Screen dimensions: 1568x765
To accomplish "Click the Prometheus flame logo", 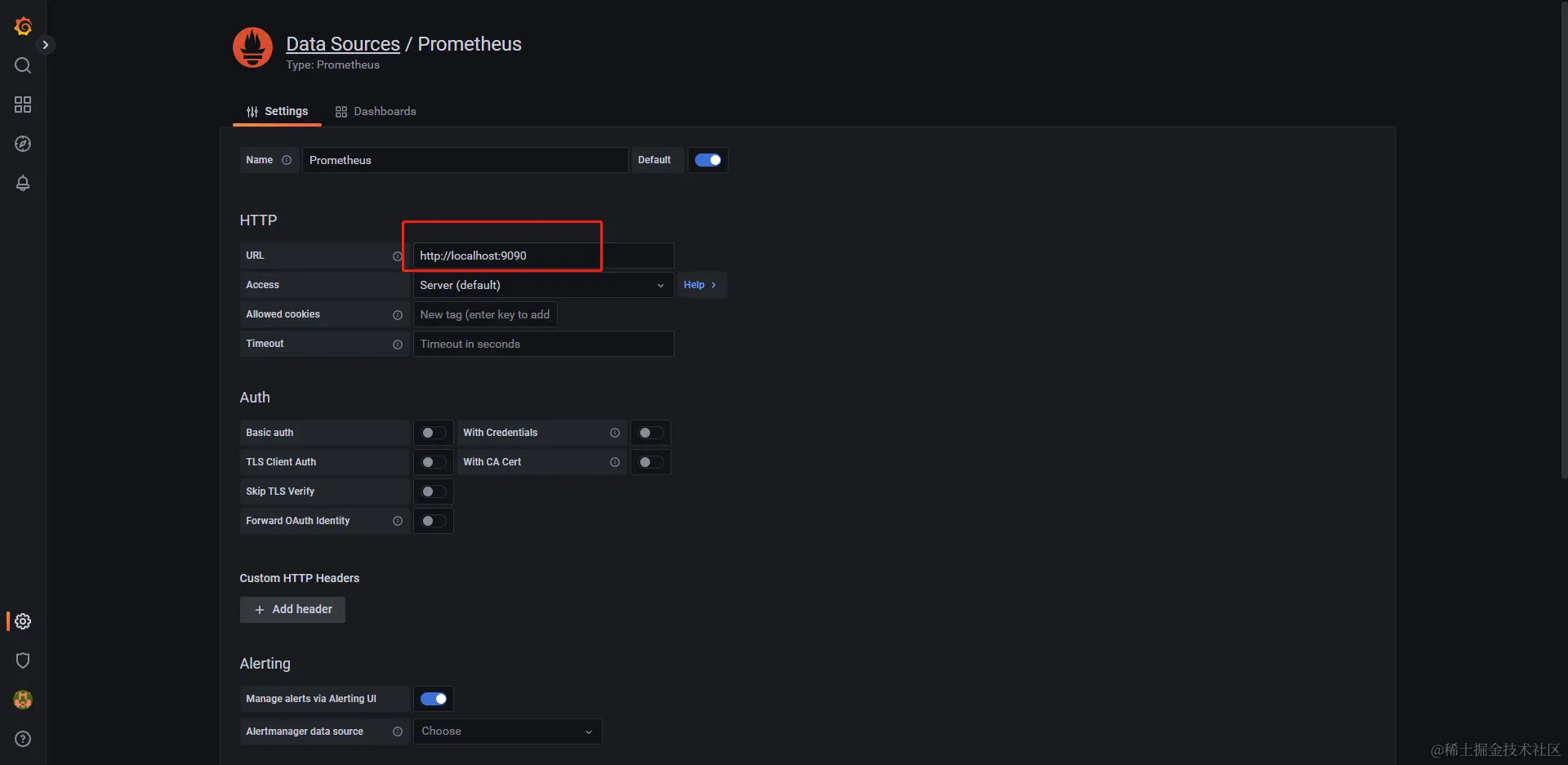I will 252,47.
